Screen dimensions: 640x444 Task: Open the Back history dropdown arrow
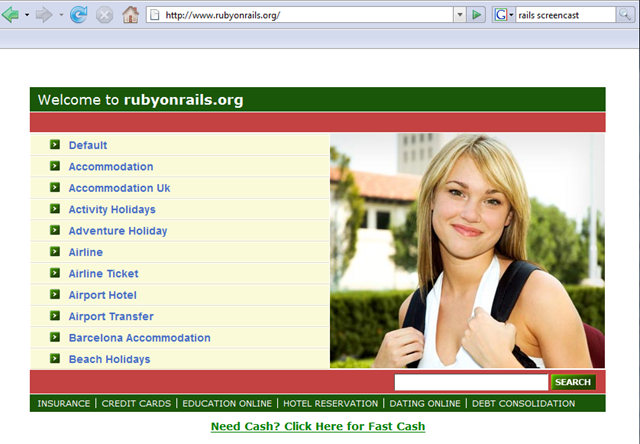[27, 15]
